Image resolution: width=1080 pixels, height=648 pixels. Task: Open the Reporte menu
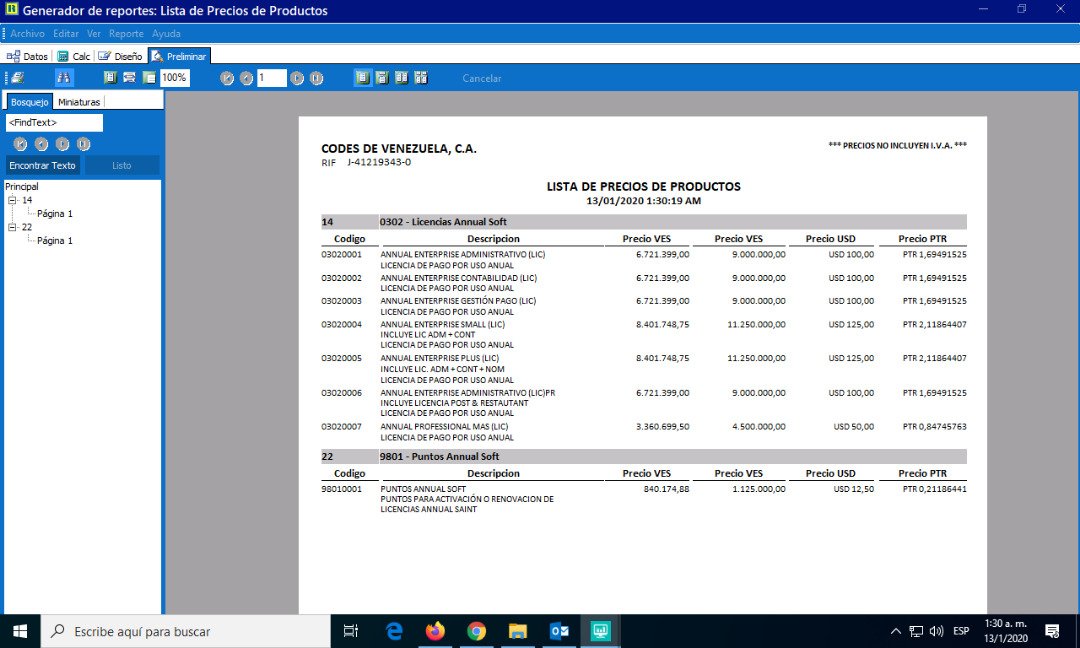[x=126, y=33]
